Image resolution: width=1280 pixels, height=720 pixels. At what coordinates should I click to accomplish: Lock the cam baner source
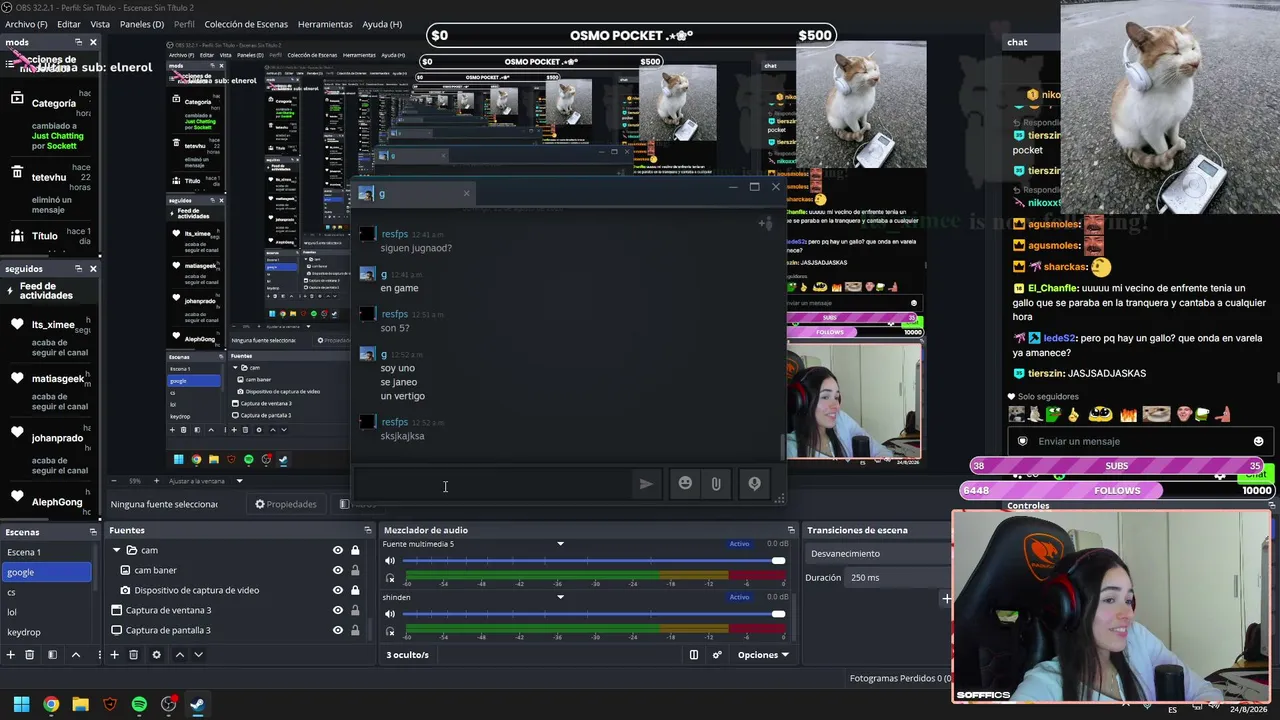[355, 570]
